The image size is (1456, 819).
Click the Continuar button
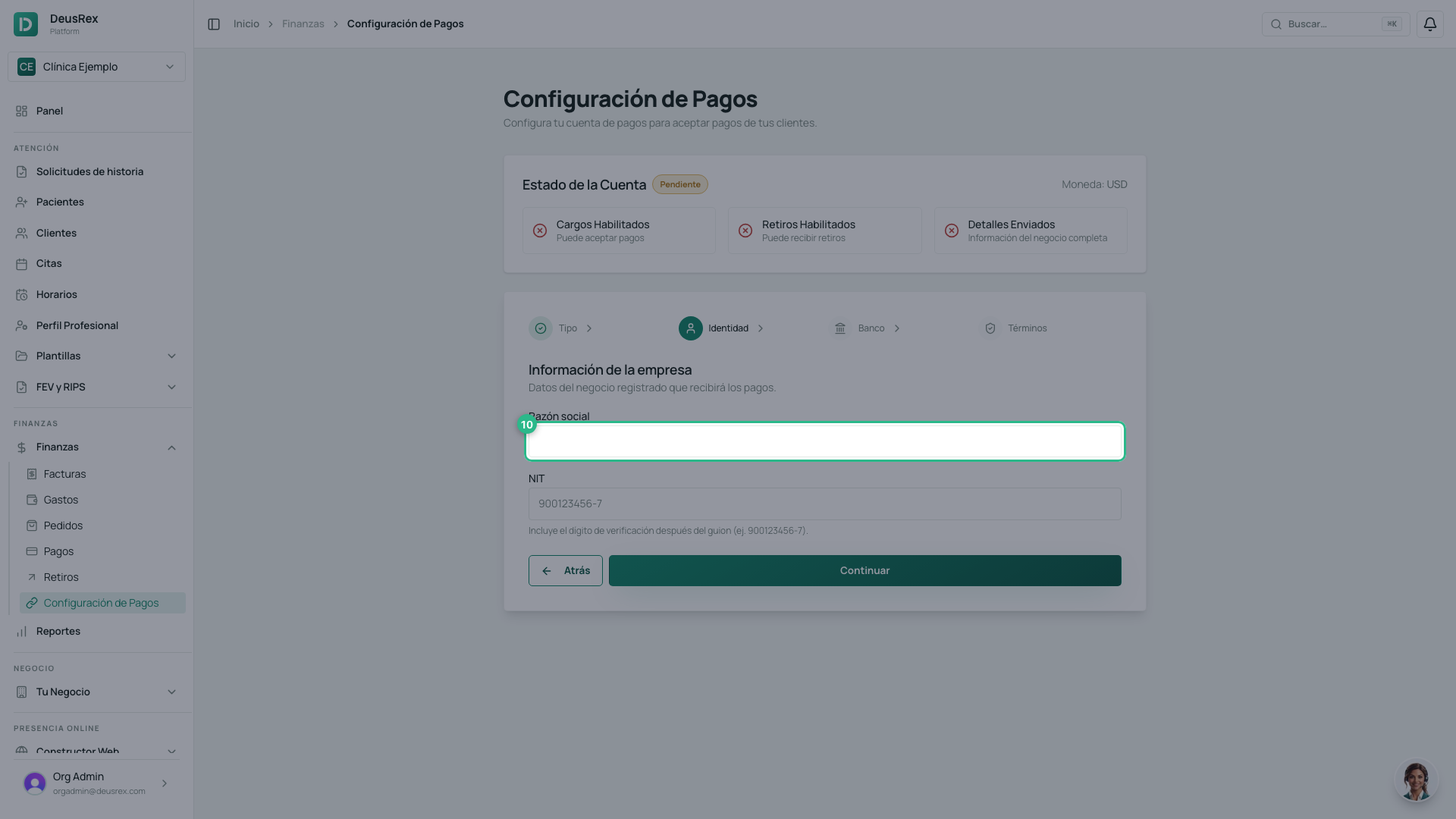(864, 570)
